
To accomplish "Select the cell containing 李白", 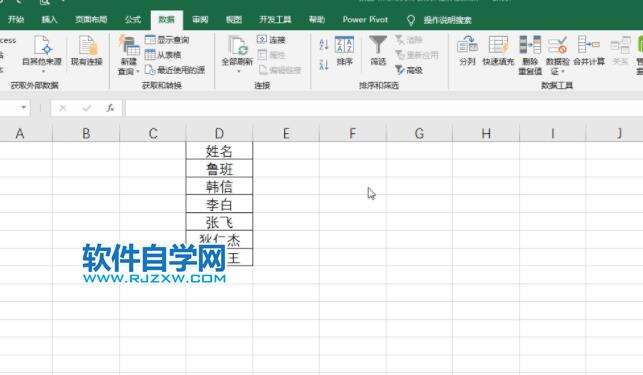I will (x=219, y=204).
